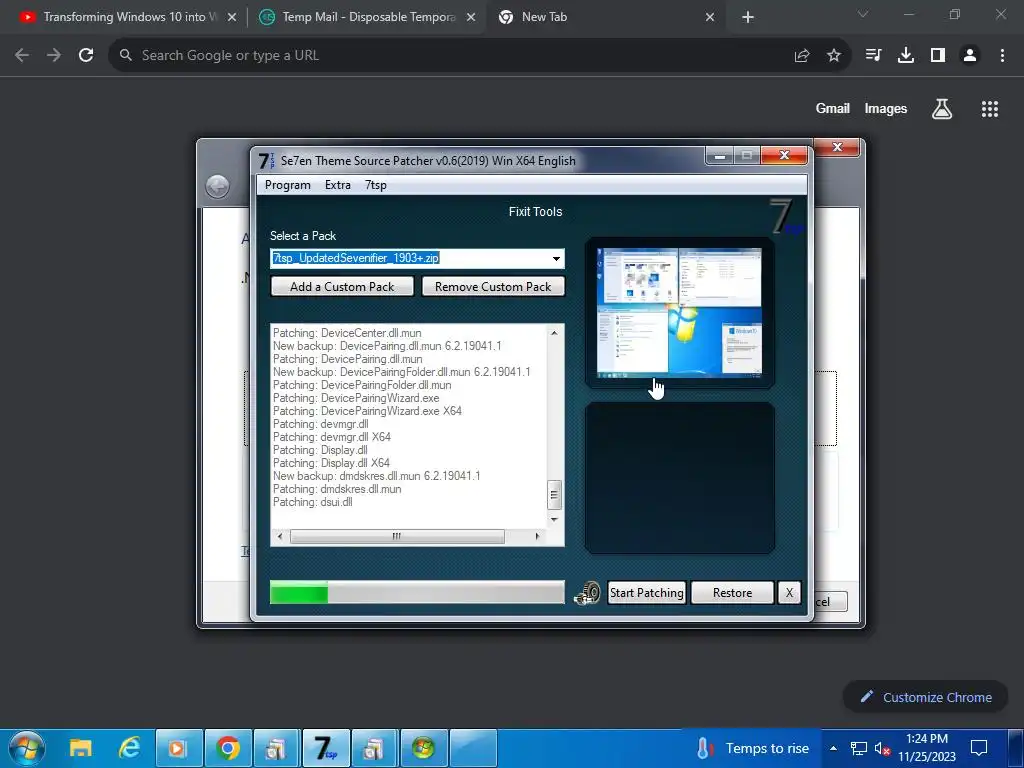Click the Temps to rise weather widget
The image size is (1024, 768).
753,748
